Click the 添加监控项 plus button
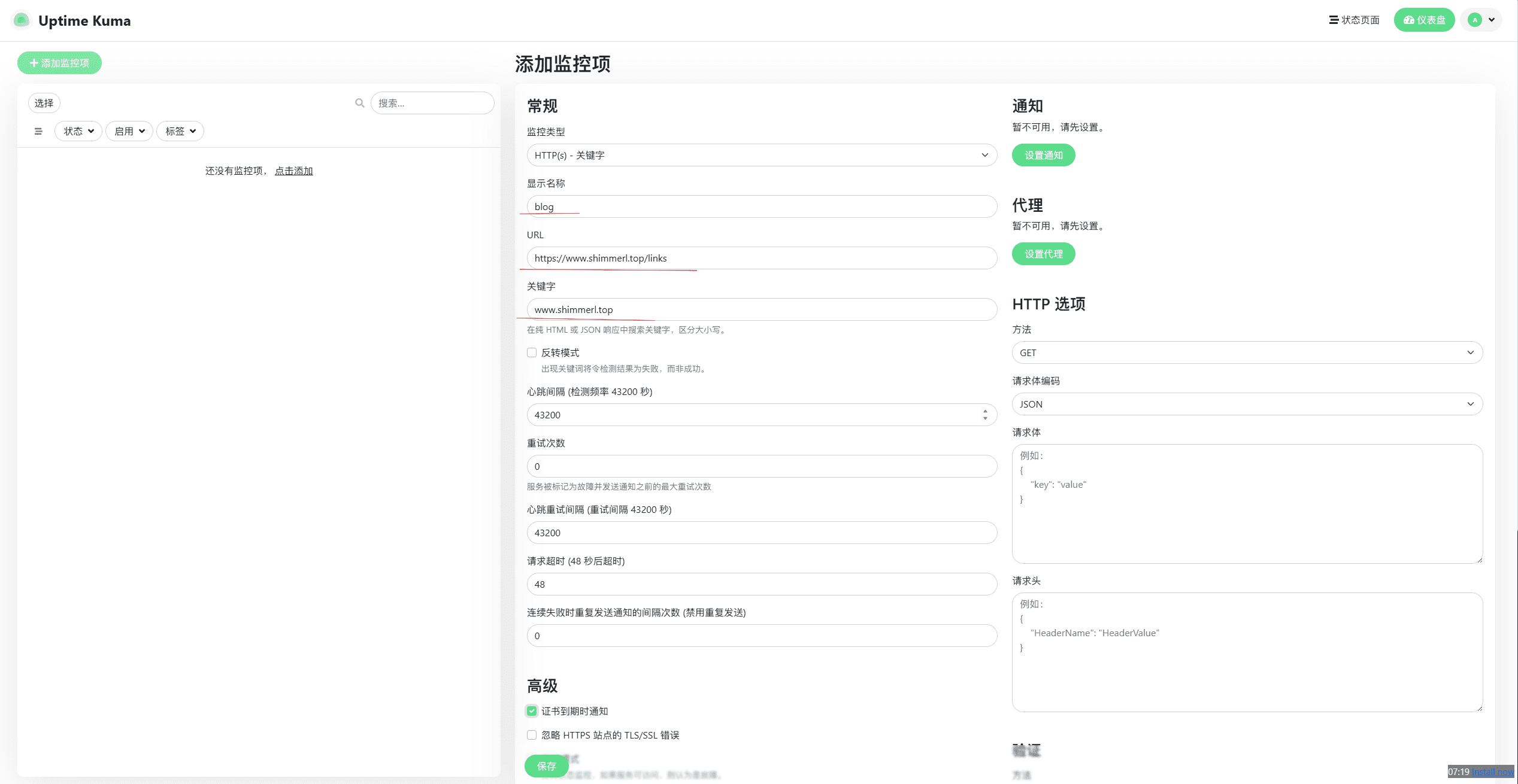This screenshot has width=1518, height=784. (59, 63)
